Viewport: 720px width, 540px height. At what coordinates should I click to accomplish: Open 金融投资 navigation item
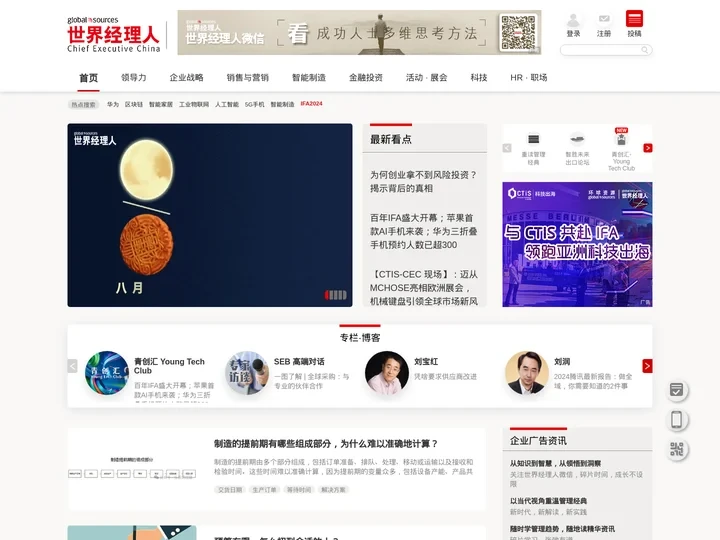pyautogui.click(x=366, y=78)
